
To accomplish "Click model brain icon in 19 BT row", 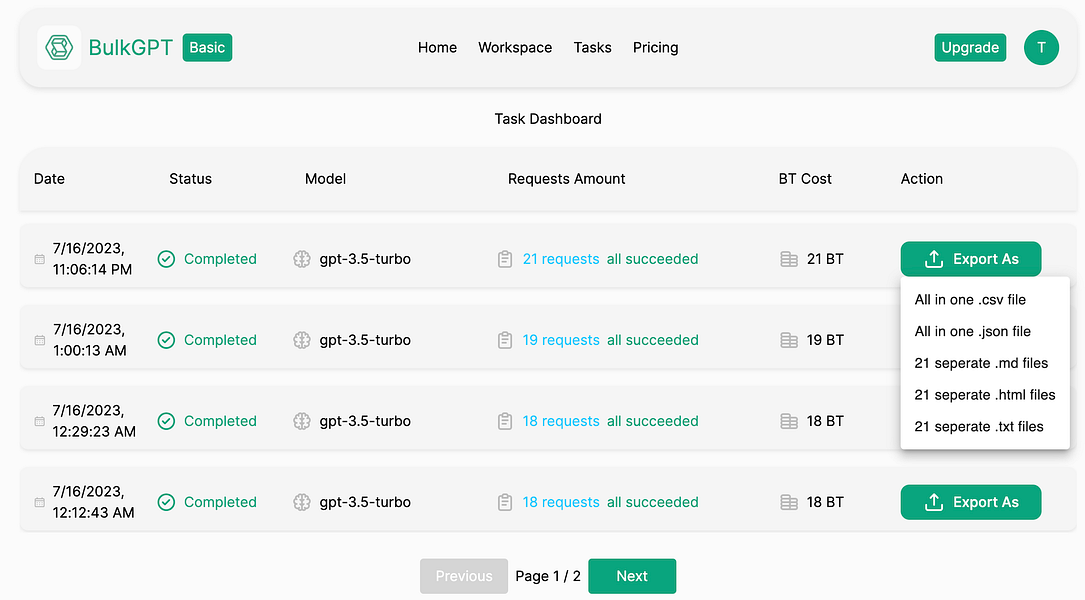I will coord(302,340).
